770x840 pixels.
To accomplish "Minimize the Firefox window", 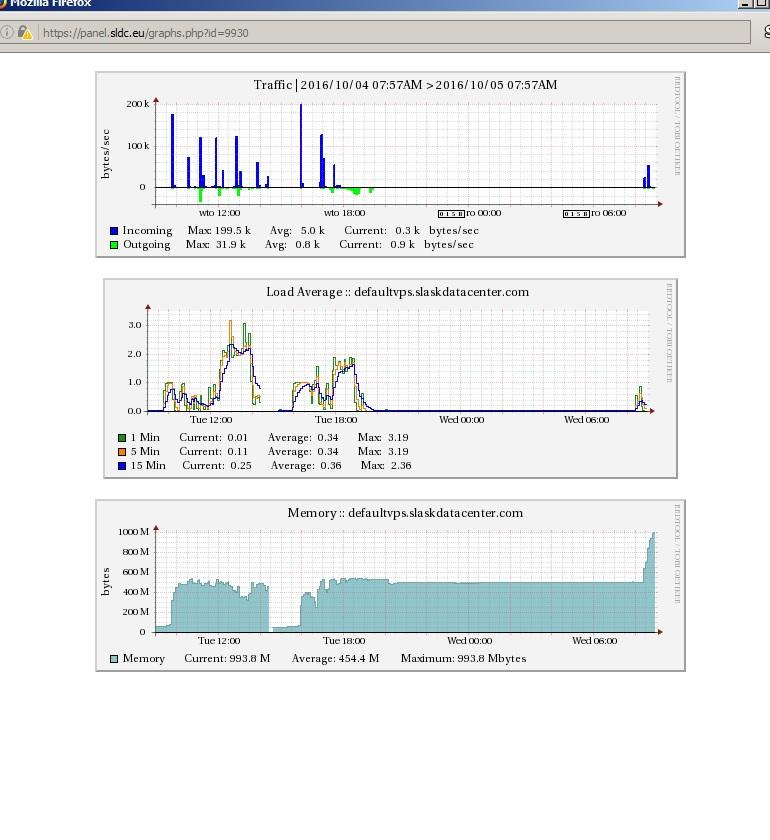I will [745, 3].
